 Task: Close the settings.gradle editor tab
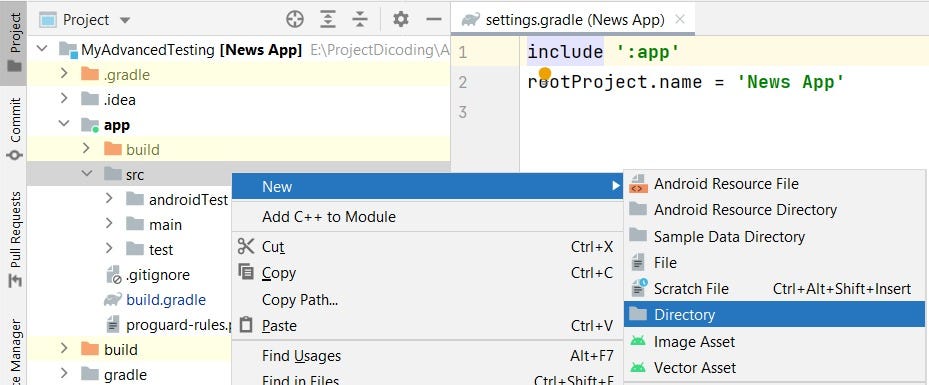(680, 20)
